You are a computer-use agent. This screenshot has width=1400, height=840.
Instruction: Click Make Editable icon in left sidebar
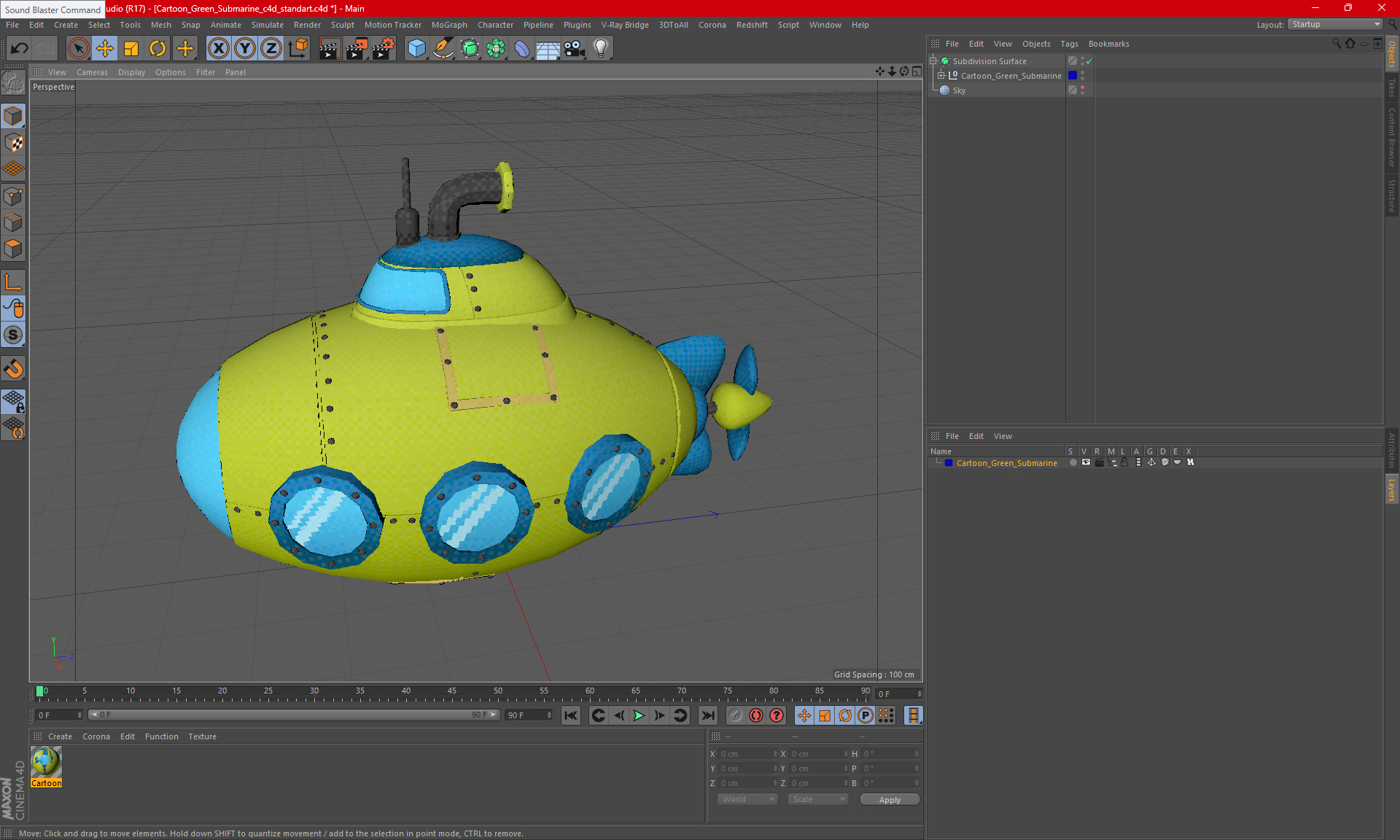click(13, 83)
